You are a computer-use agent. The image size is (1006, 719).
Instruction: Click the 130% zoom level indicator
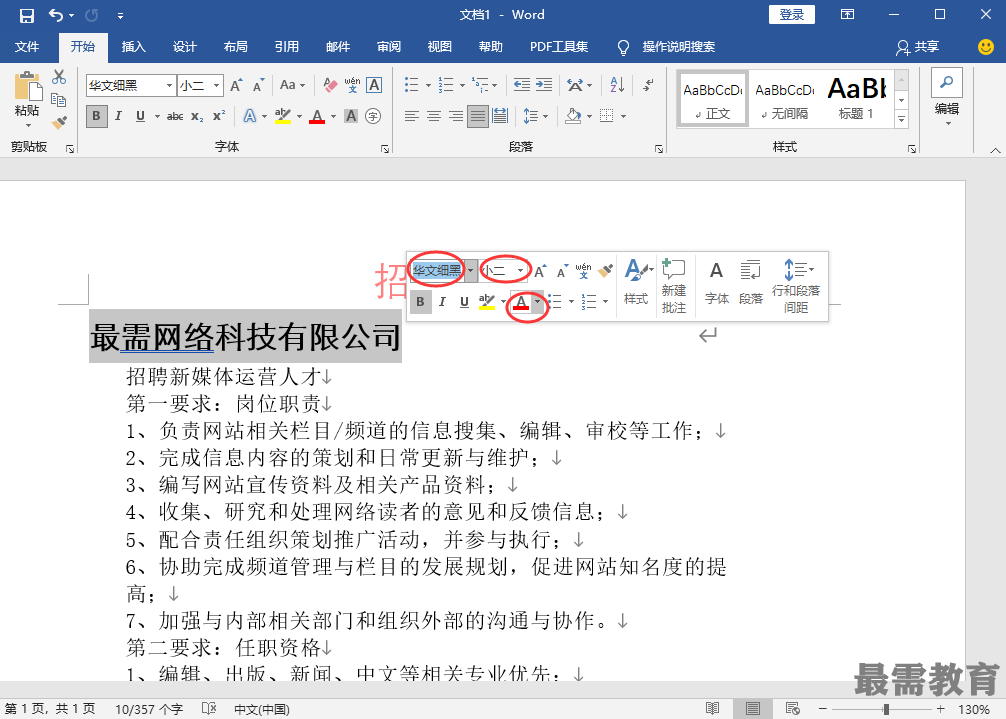(x=973, y=709)
